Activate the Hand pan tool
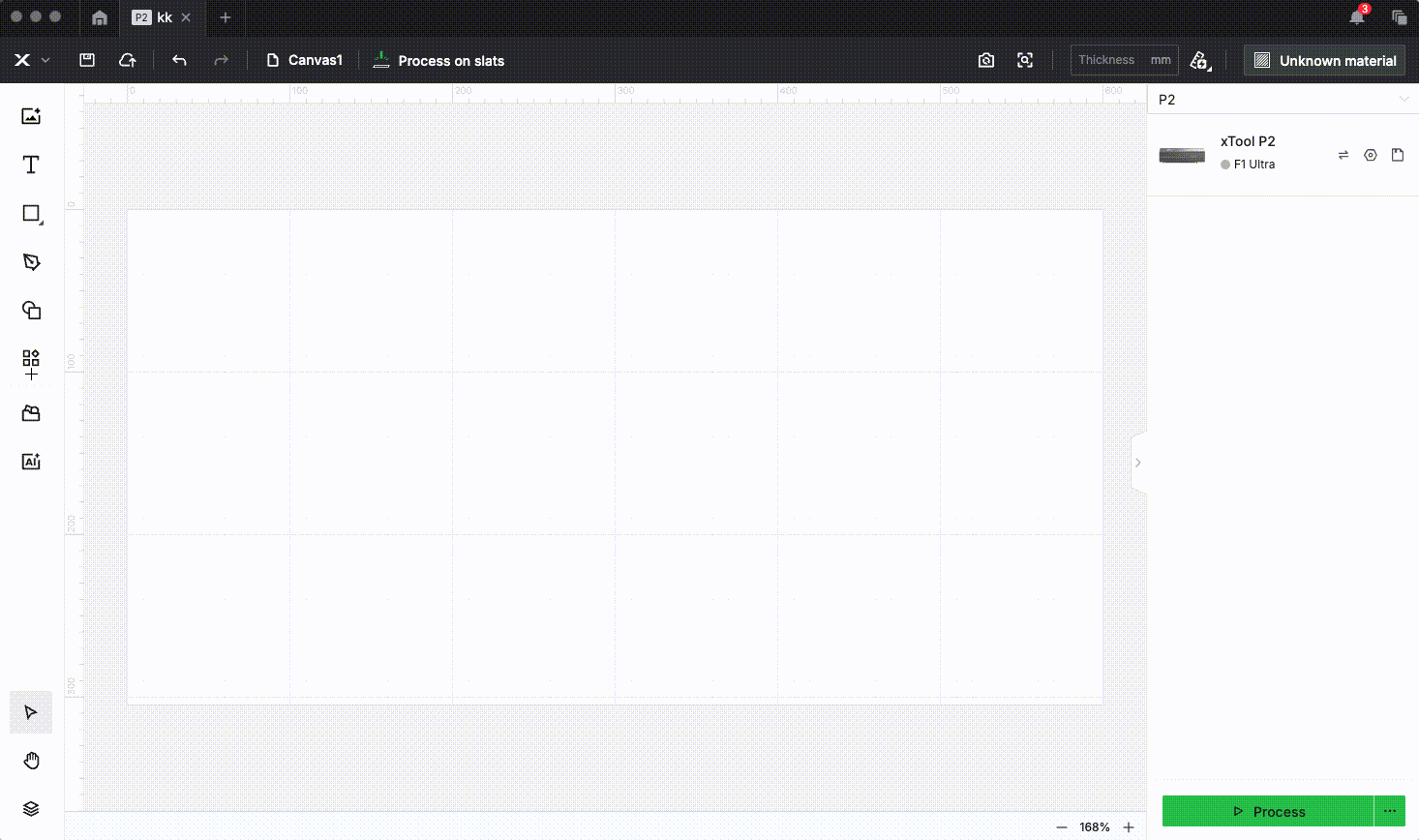1419x840 pixels. [x=31, y=761]
